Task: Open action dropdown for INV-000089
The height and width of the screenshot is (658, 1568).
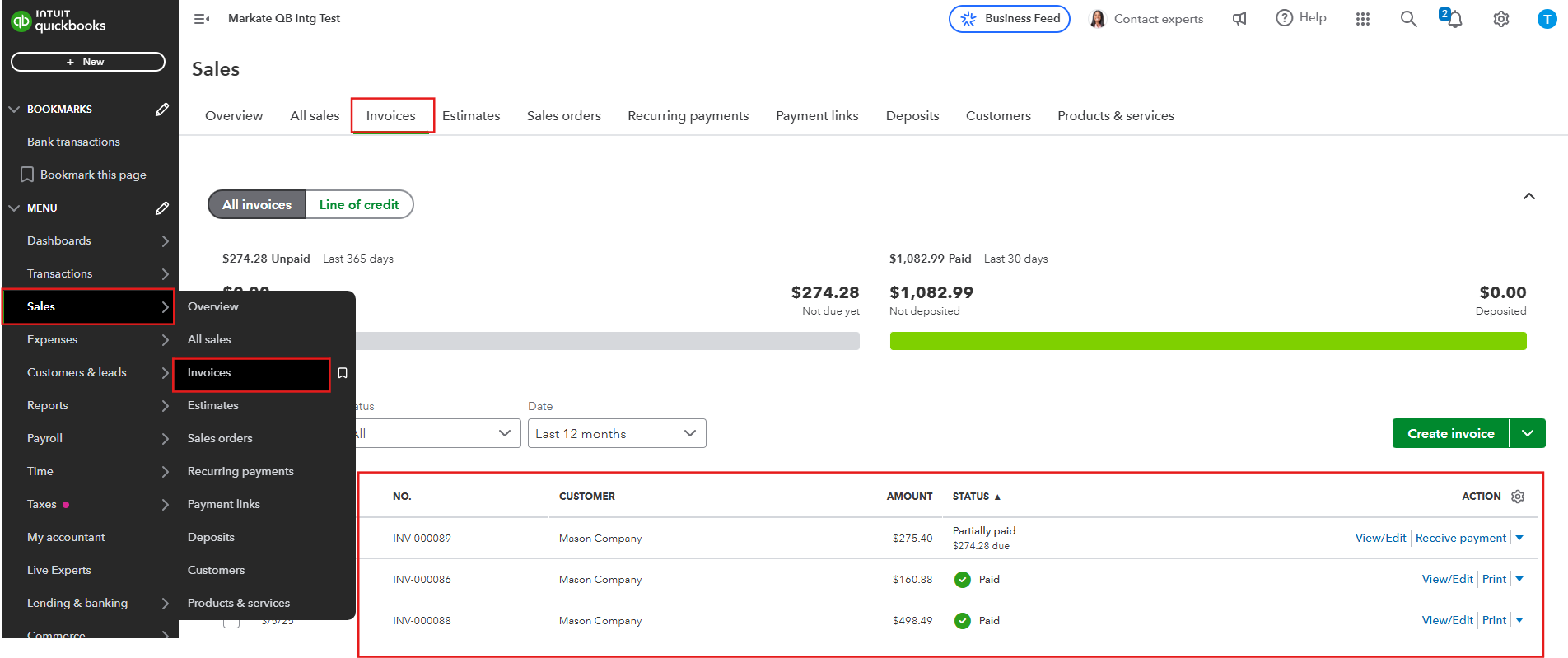Action: click(x=1519, y=538)
